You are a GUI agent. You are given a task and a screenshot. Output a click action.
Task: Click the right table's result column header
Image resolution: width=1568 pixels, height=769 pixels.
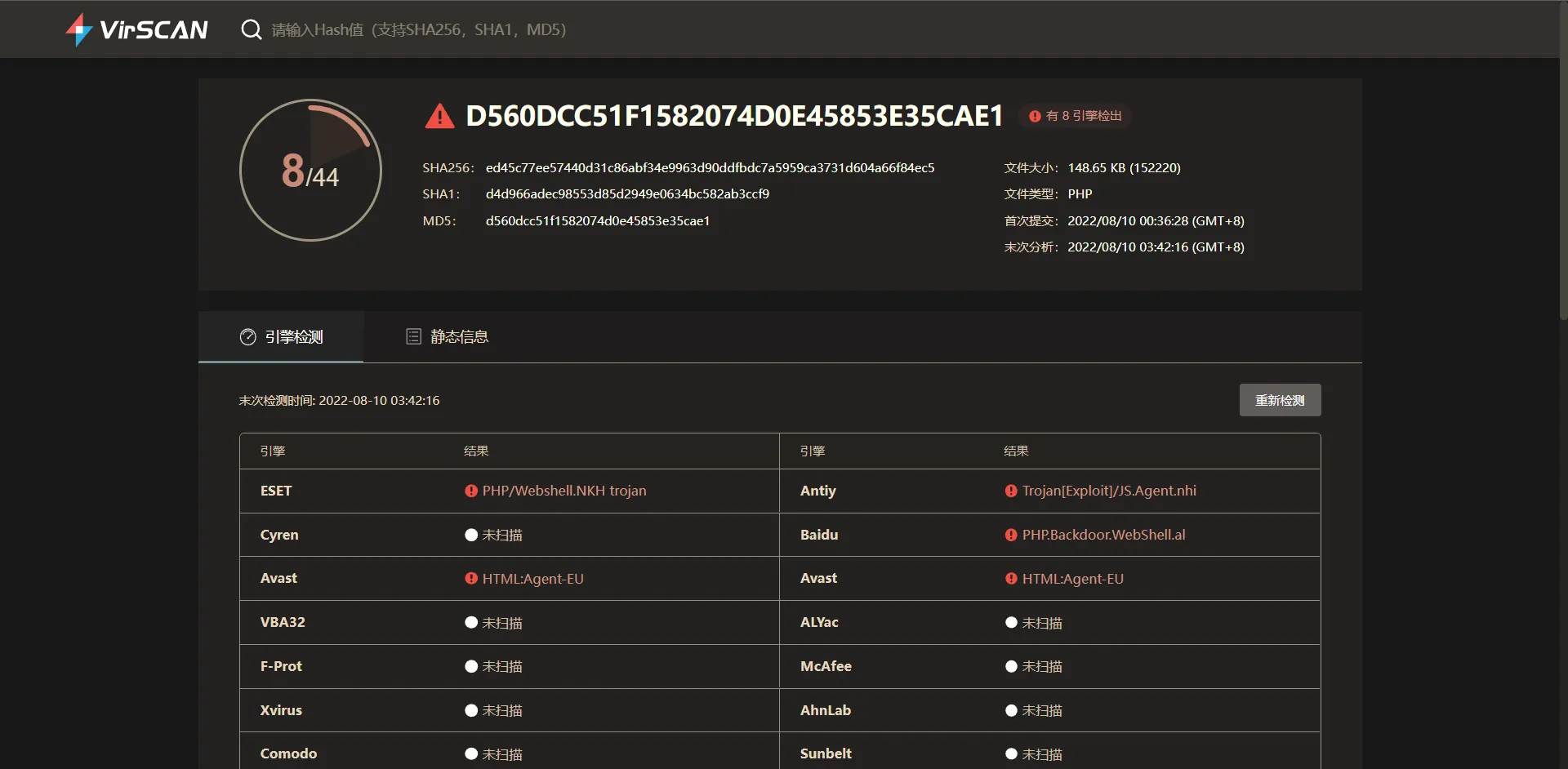(x=1016, y=451)
